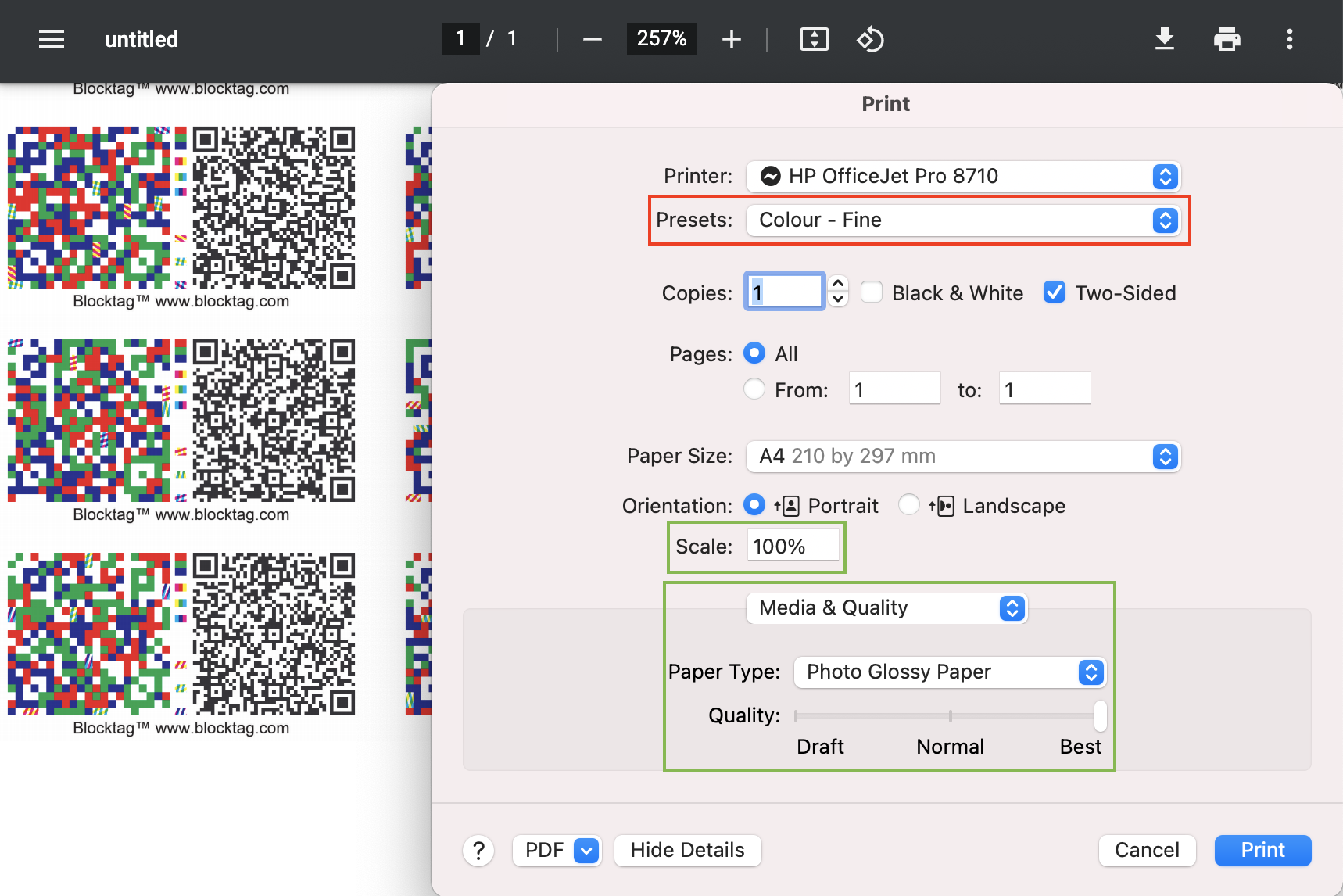Click the print icon in the toolbar
The image size is (1343, 896).
tap(1227, 39)
